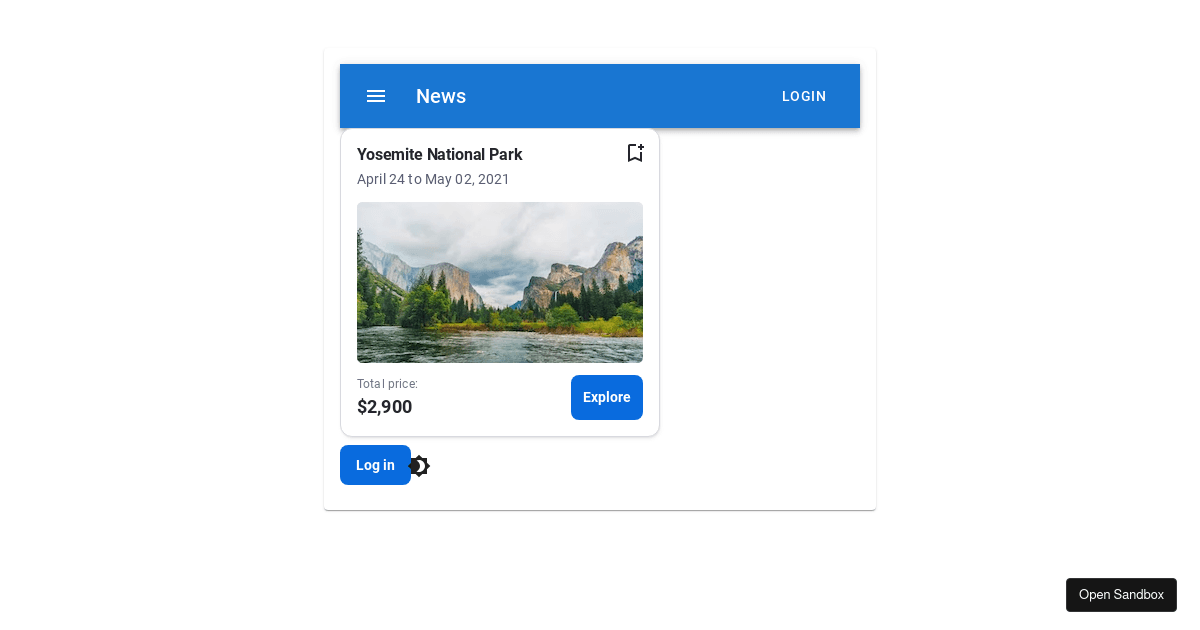Click empty panel space right of brightness icon
The width and height of the screenshot is (1200, 630).
coord(640,466)
